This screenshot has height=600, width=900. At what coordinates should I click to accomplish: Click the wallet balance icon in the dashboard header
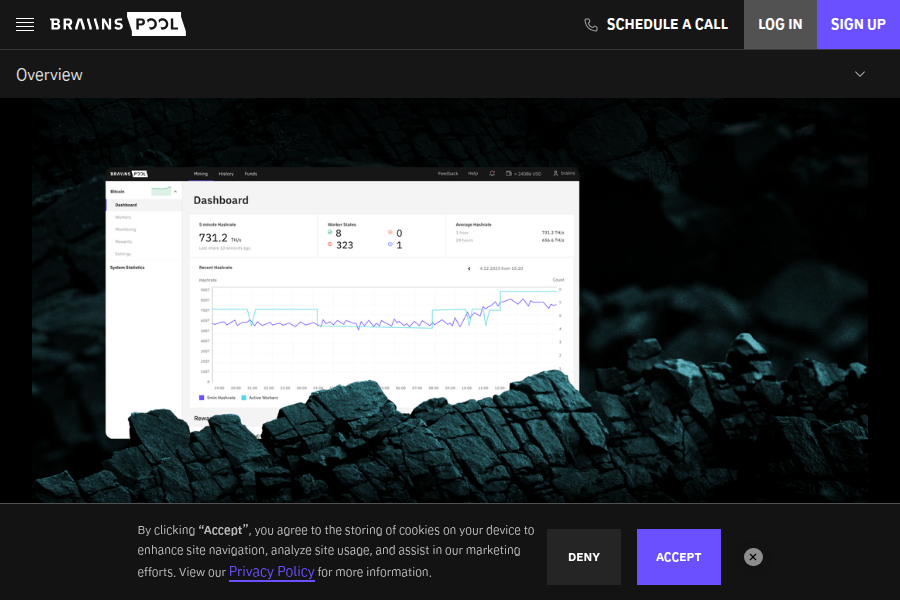[509, 174]
